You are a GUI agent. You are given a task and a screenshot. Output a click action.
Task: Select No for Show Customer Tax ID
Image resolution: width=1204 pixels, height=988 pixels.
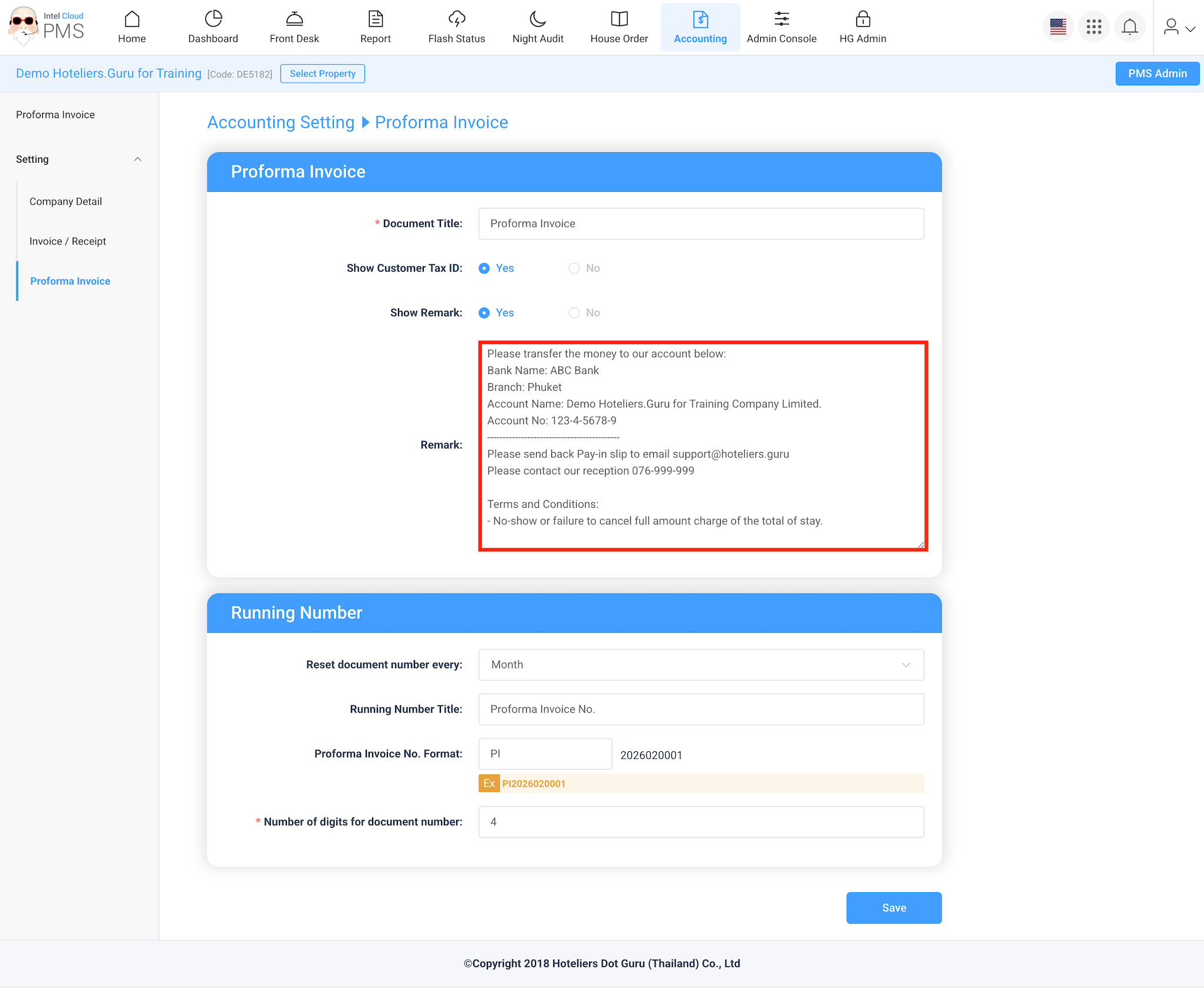[x=574, y=269]
